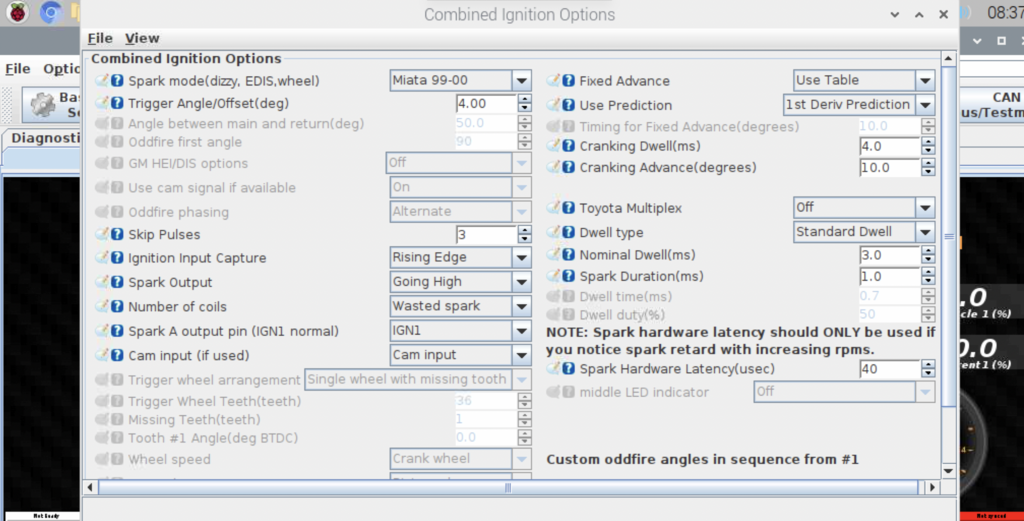The image size is (1024, 521).
Task: Expand Use Prediction dropdown
Action: pyautogui.click(x=859, y=104)
